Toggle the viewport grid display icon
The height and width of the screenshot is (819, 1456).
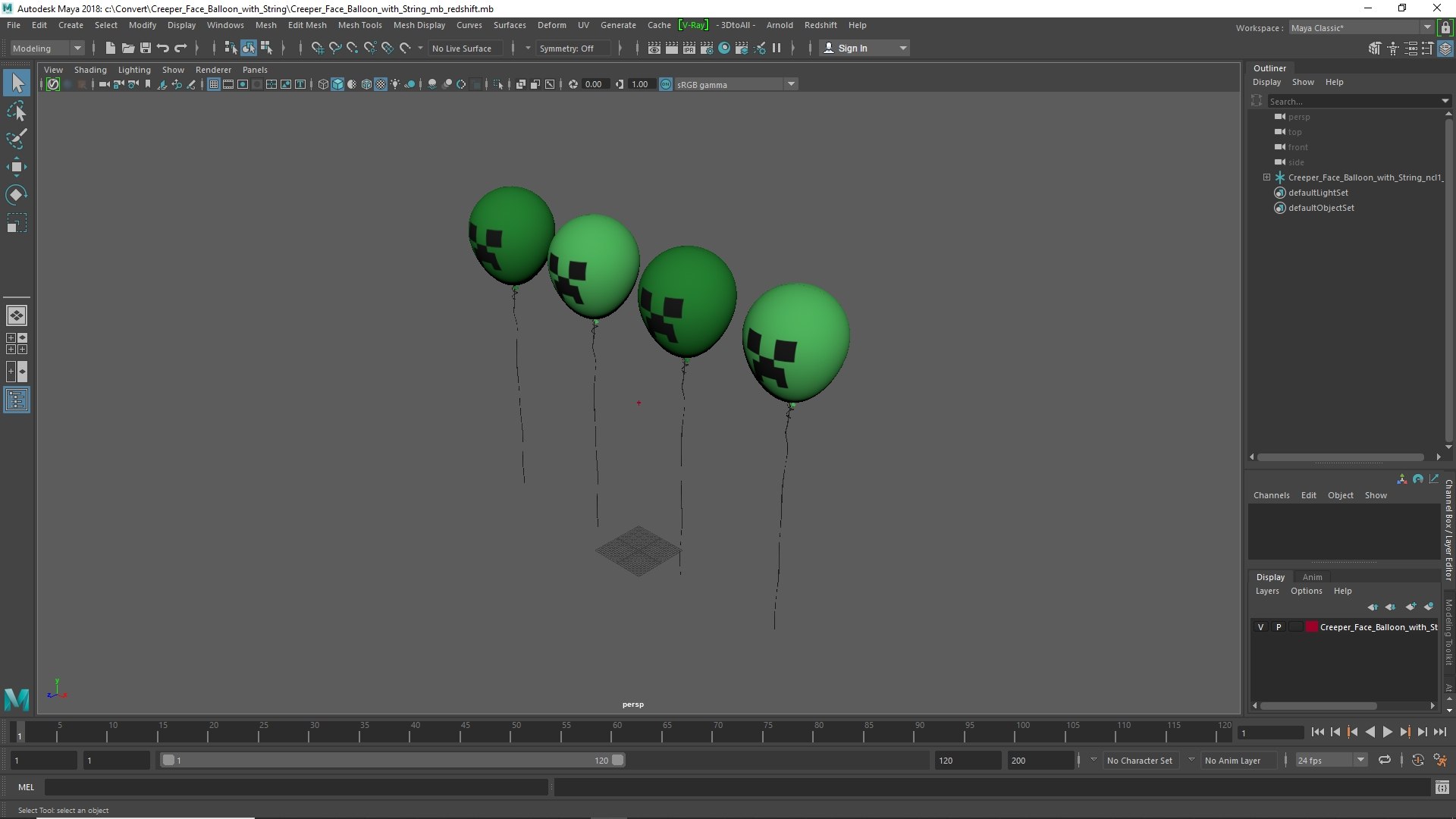214,84
